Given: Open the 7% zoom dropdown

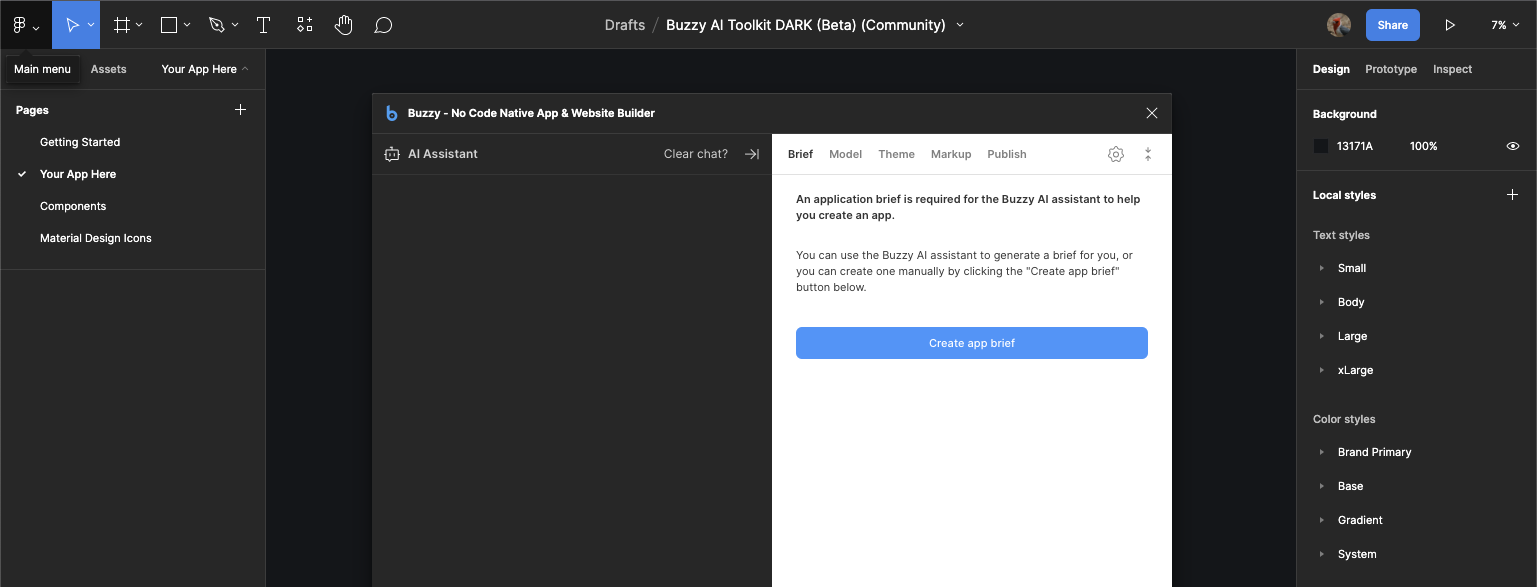Looking at the screenshot, I should [1505, 25].
